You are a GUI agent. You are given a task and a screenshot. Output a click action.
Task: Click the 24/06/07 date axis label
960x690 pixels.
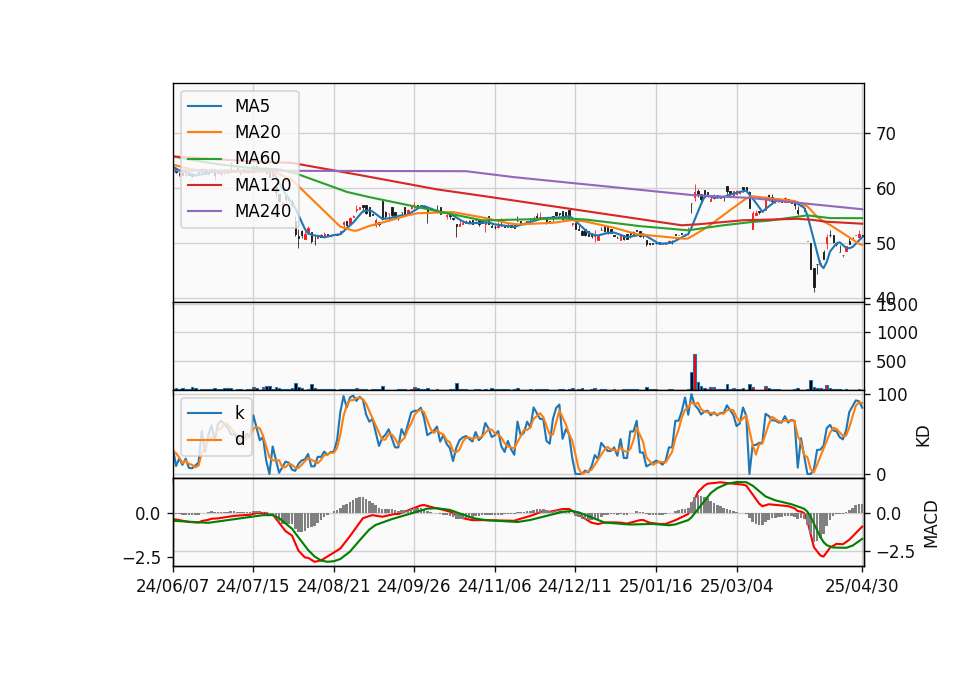pyautogui.click(x=172, y=586)
